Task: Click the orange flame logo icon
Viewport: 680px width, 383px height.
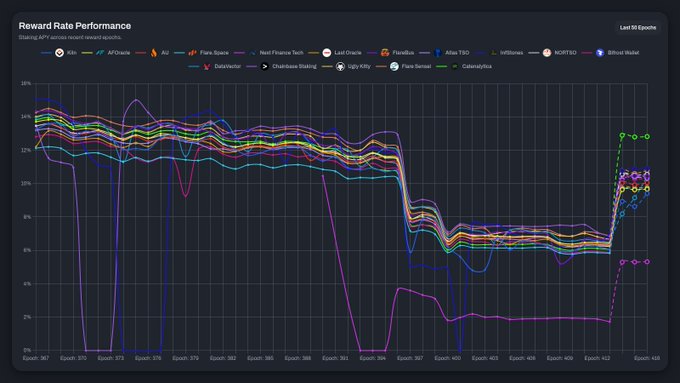Action: click(x=154, y=52)
